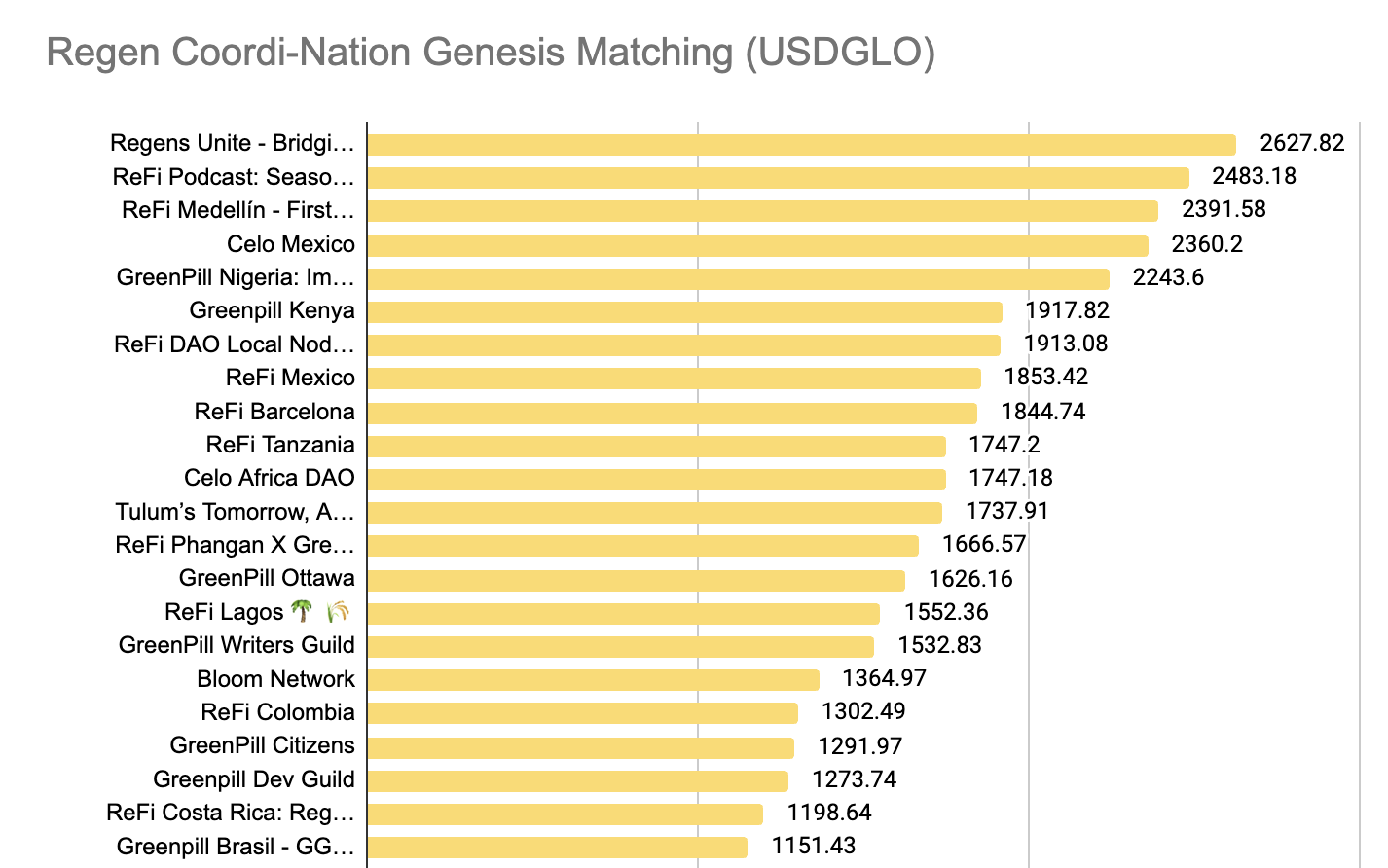Viewport: 1388px width, 868px height.
Task: Click the chart title text
Action: coord(491,53)
